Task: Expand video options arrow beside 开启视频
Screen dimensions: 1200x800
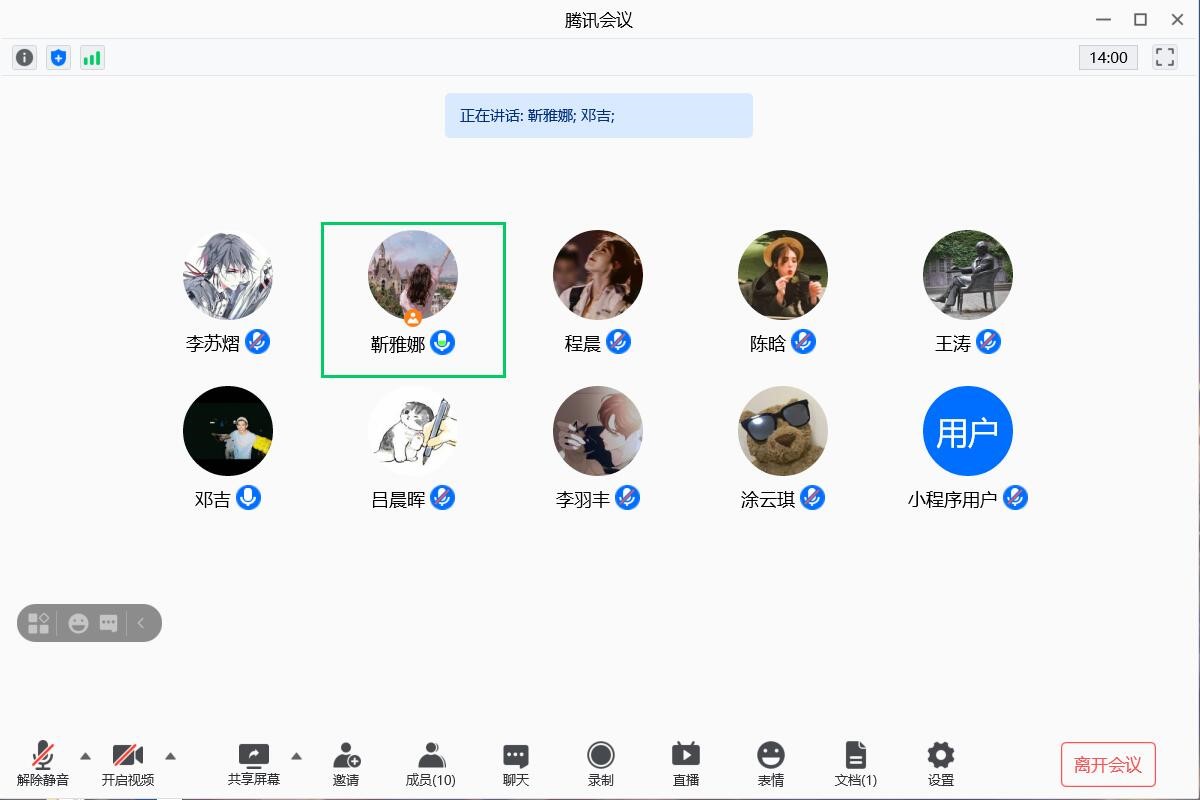Action: pyautogui.click(x=170, y=756)
